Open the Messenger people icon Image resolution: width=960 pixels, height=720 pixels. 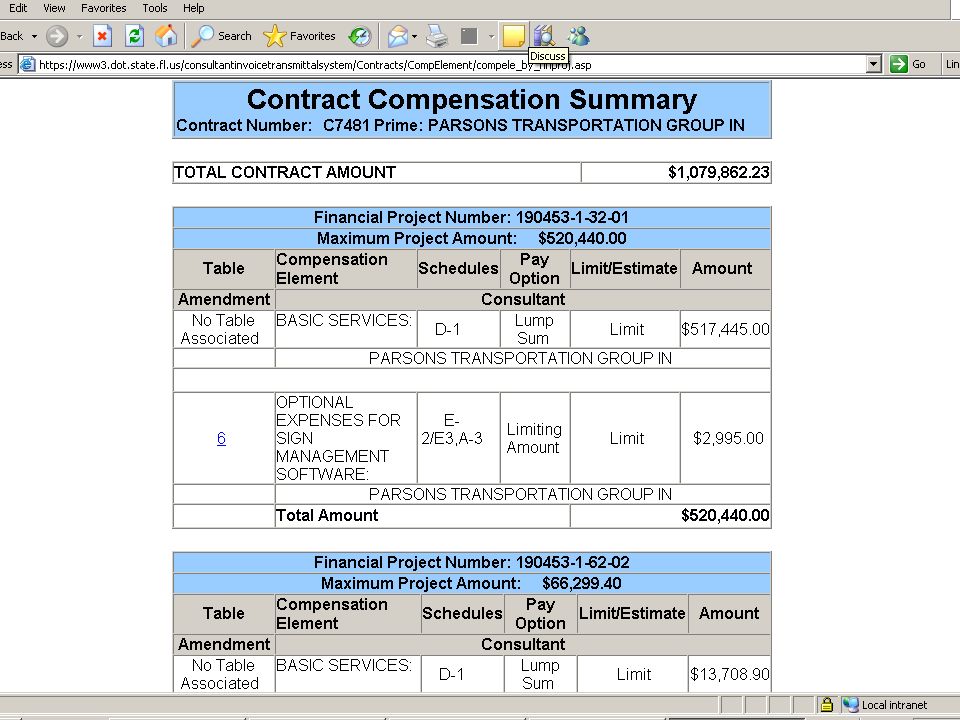(x=579, y=36)
